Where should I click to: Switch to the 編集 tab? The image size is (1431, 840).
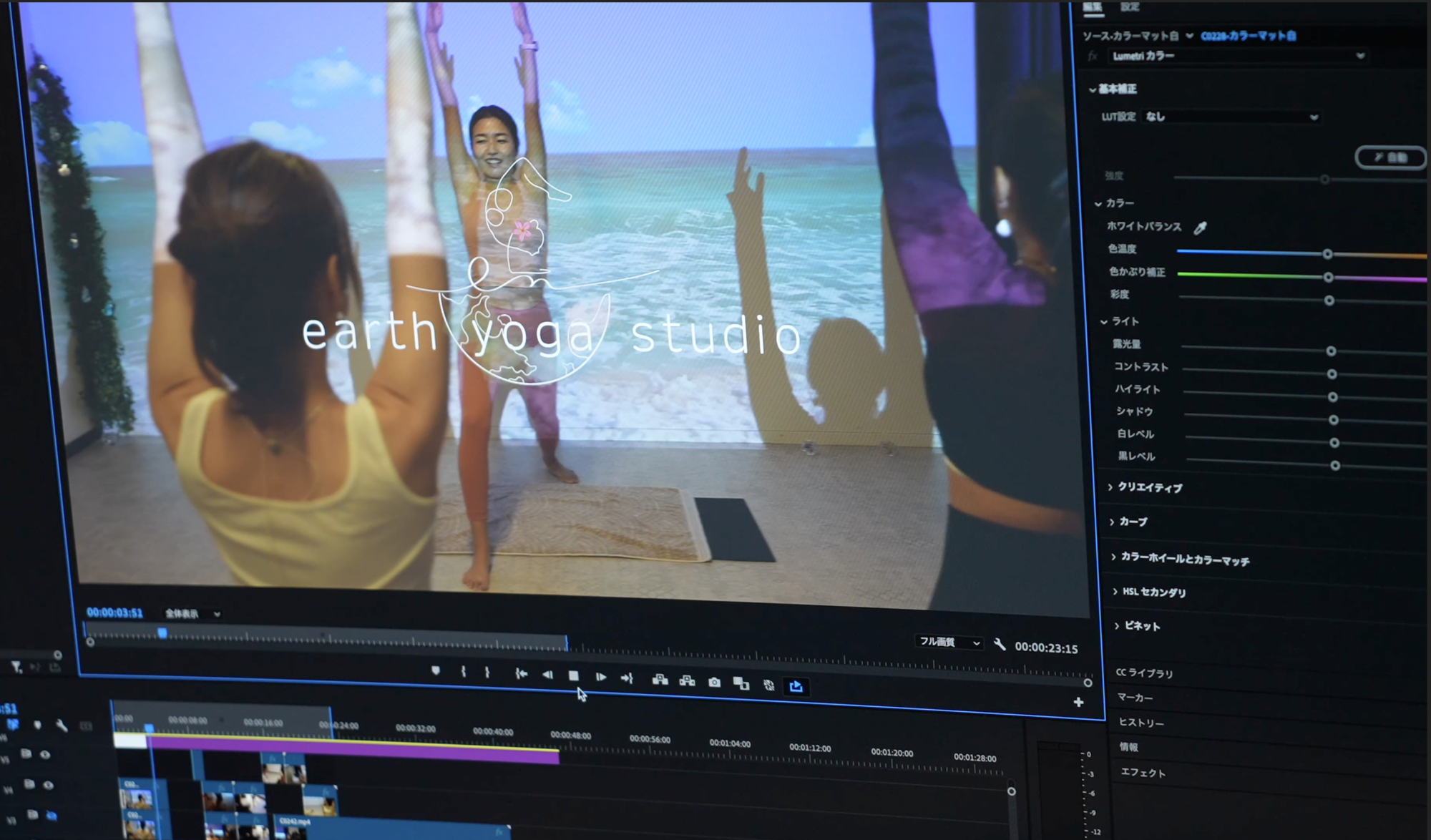click(1092, 6)
